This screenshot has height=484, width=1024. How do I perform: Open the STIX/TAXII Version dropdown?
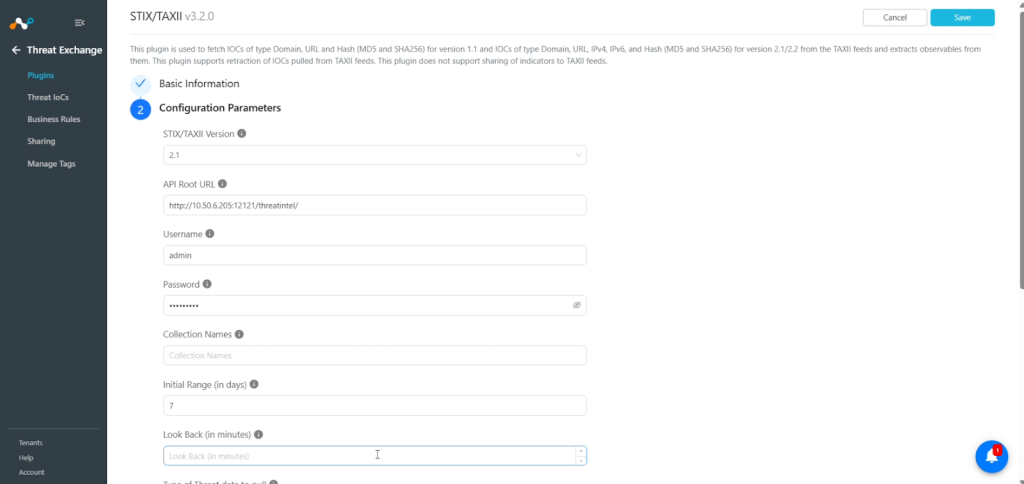click(375, 155)
